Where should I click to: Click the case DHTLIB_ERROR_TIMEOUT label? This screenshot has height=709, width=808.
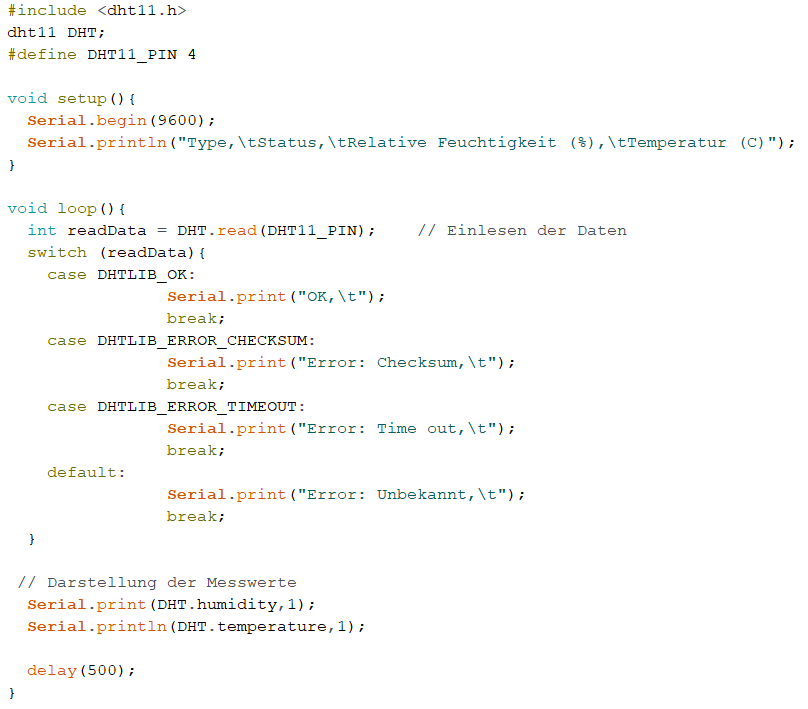pyautogui.click(x=176, y=406)
